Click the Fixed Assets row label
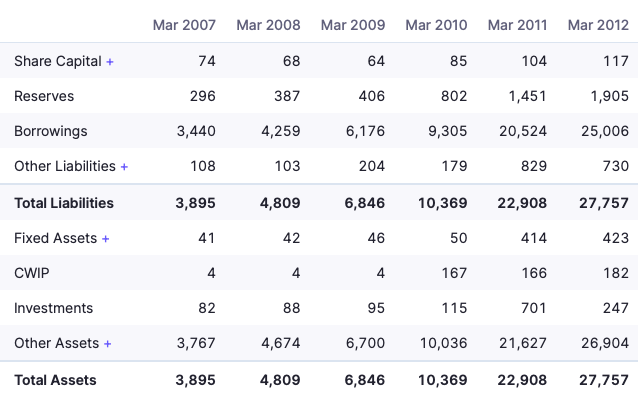Image resolution: width=638 pixels, height=410 pixels. 55,238
